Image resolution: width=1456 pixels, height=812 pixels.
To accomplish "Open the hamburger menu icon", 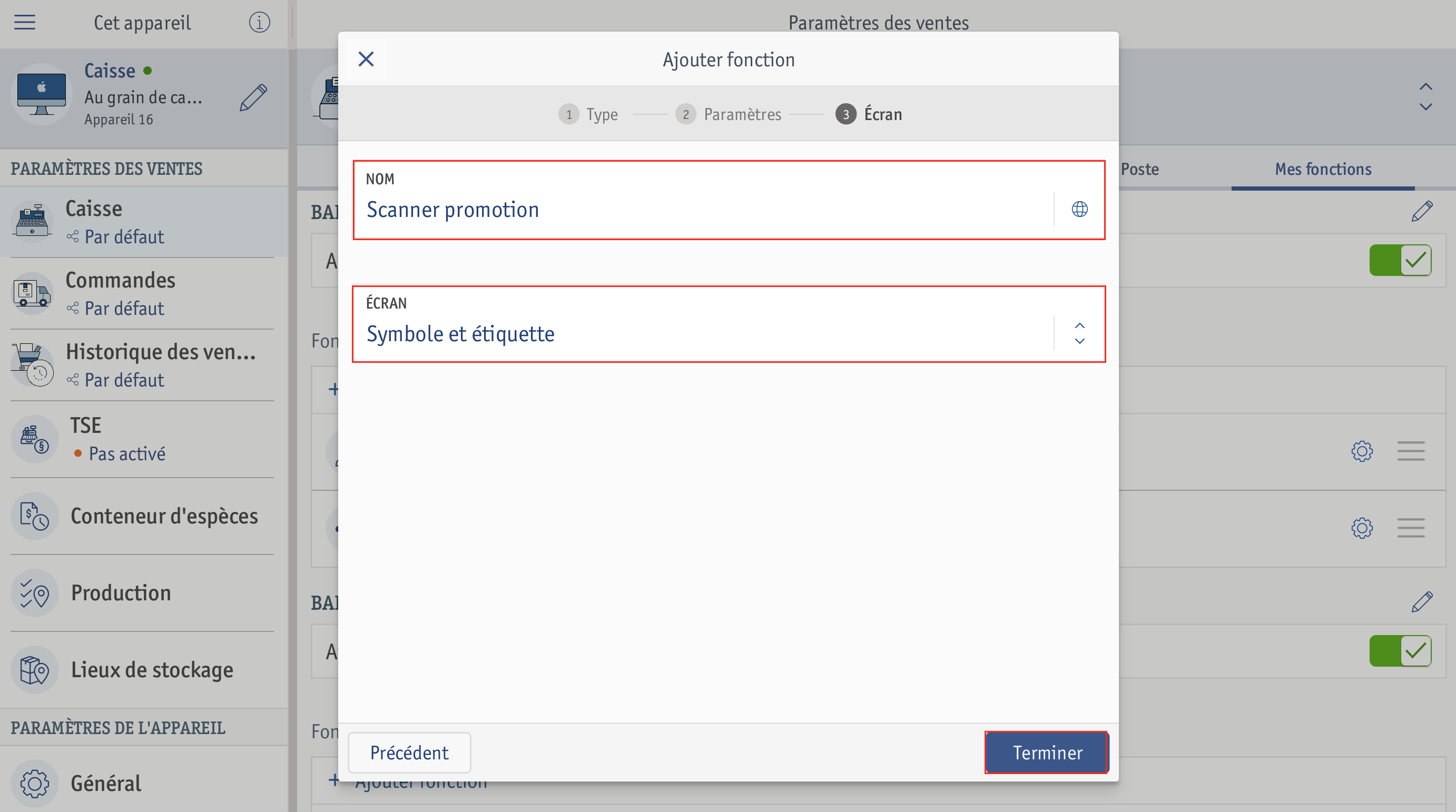I will tap(25, 23).
